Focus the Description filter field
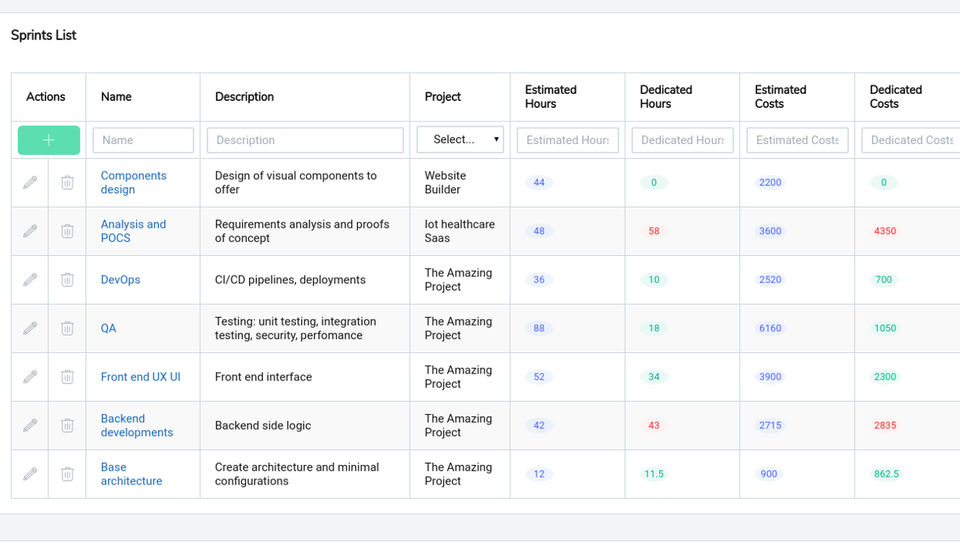This screenshot has width=960, height=555. pos(305,140)
